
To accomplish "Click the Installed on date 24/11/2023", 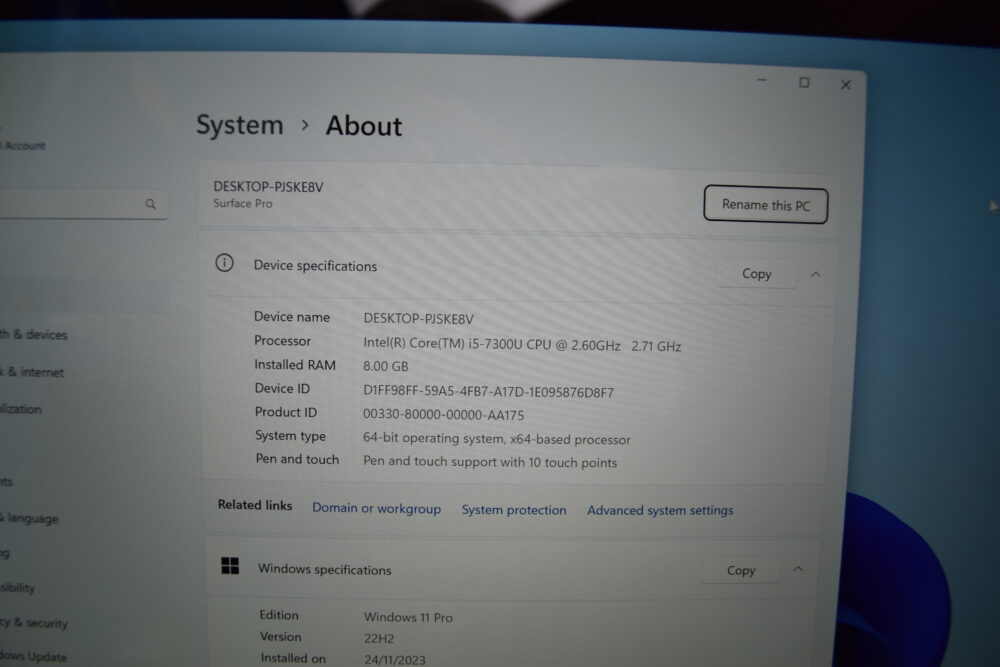I will (395, 659).
